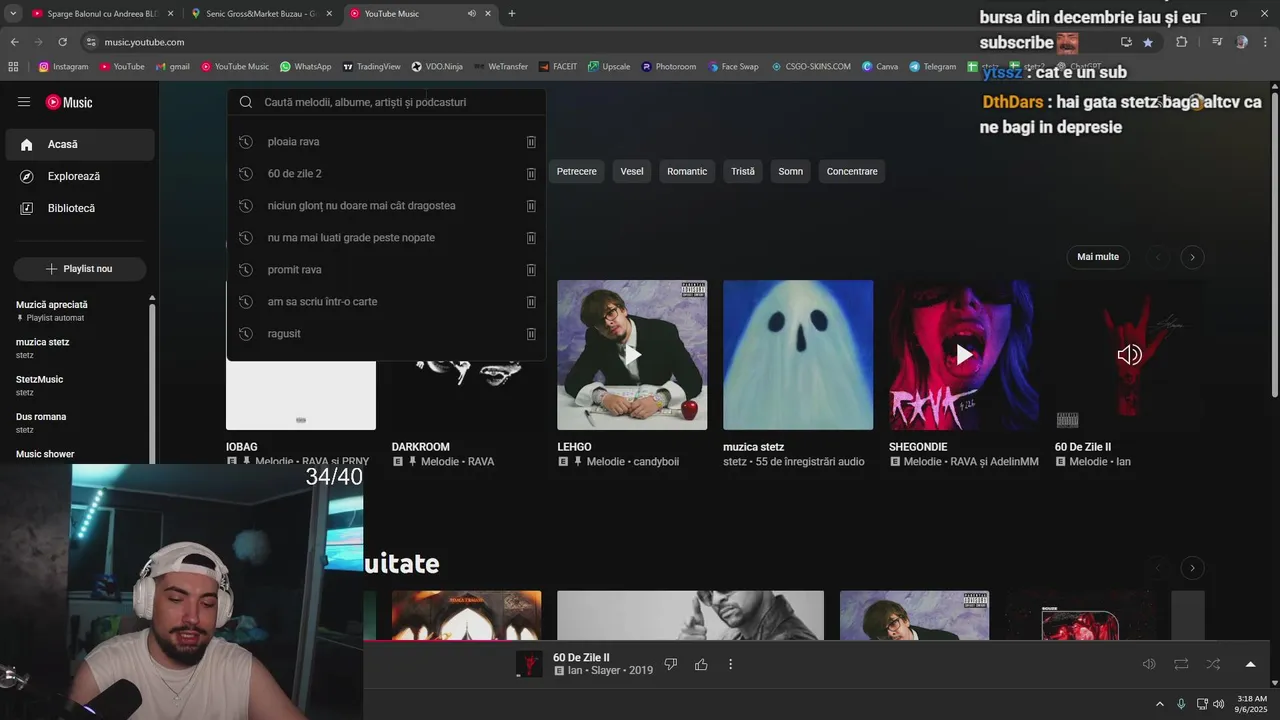This screenshot has width=1280, height=720.
Task: Open the StetzMusic playlist in sidebar
Action: coord(80,385)
